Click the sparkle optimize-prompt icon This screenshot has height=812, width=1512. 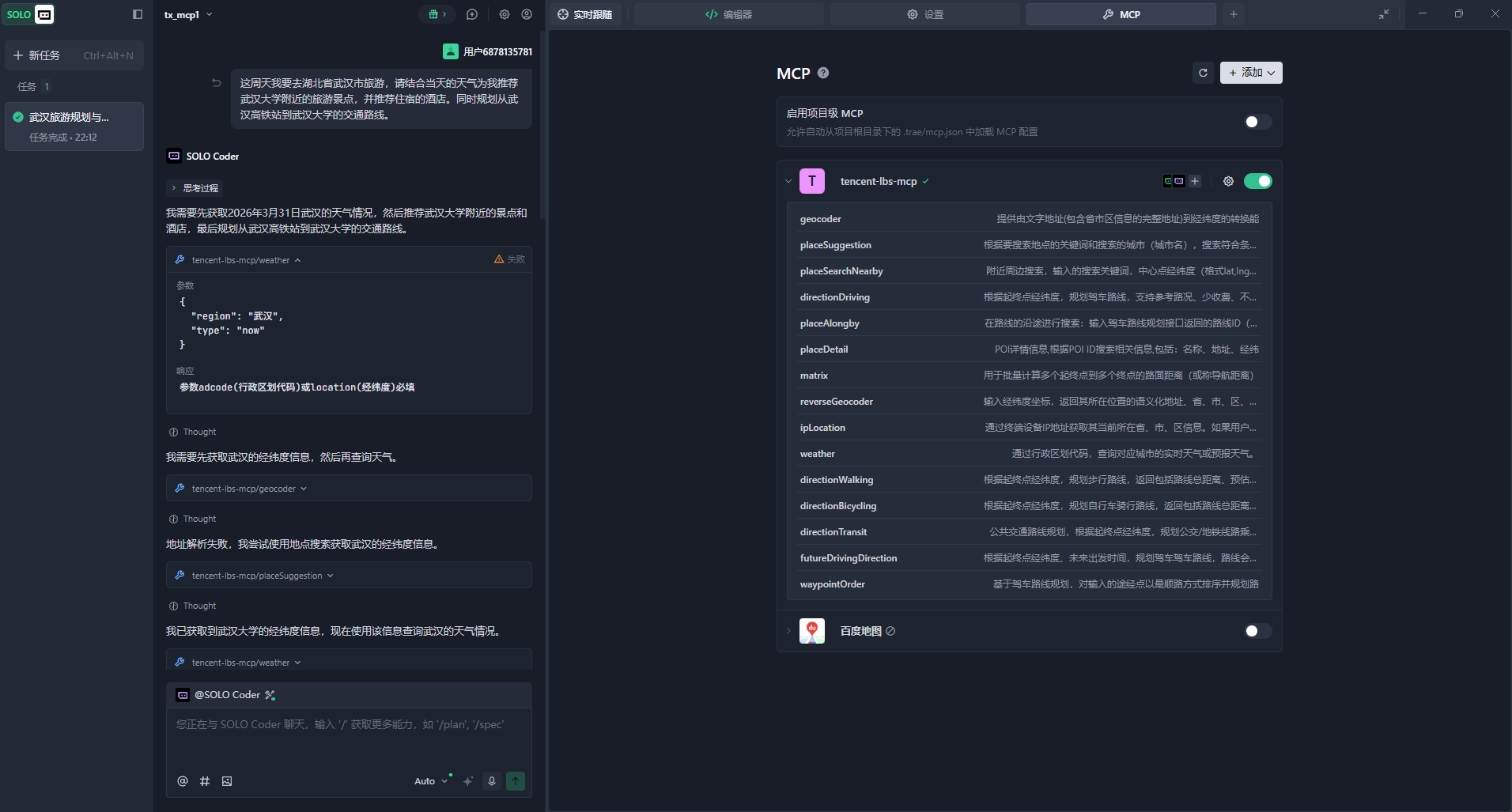tap(468, 781)
